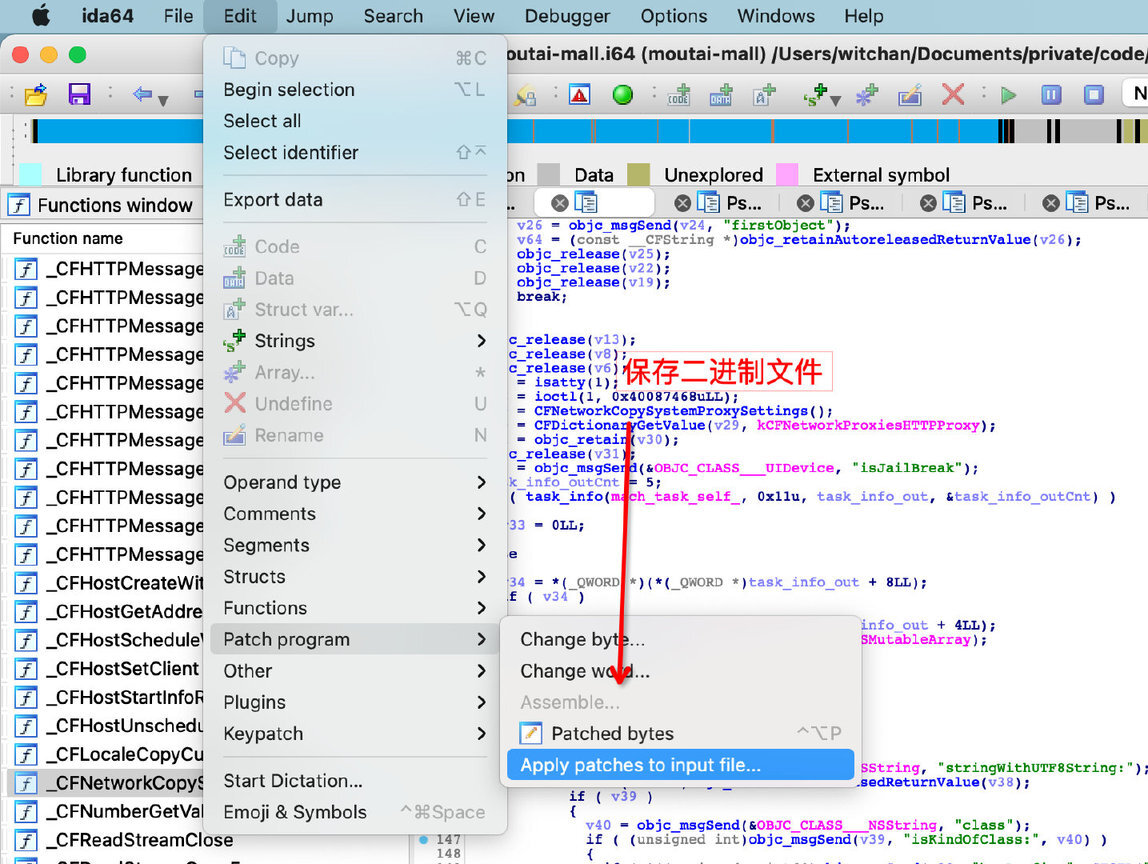This screenshot has height=864, width=1148.
Task: Select the _CFNetworkCopyS function row
Action: coord(106,783)
